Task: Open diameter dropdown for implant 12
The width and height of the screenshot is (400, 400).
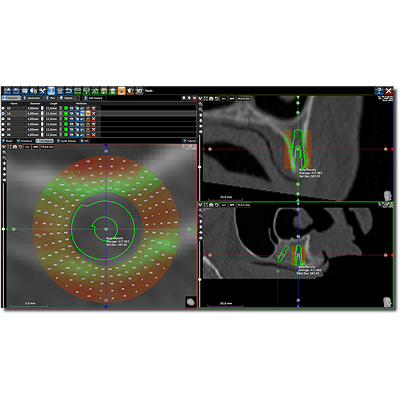Action: point(42,108)
